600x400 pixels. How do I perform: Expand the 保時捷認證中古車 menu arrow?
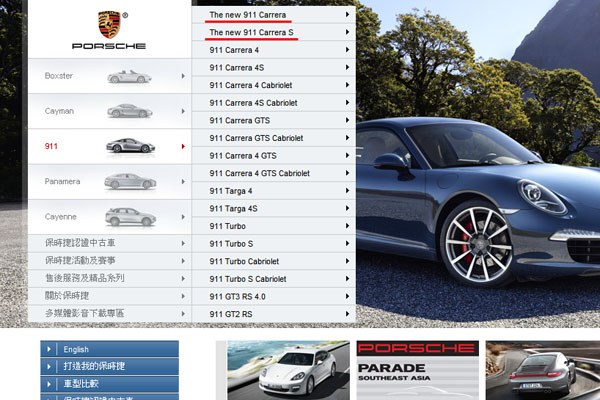(183, 242)
